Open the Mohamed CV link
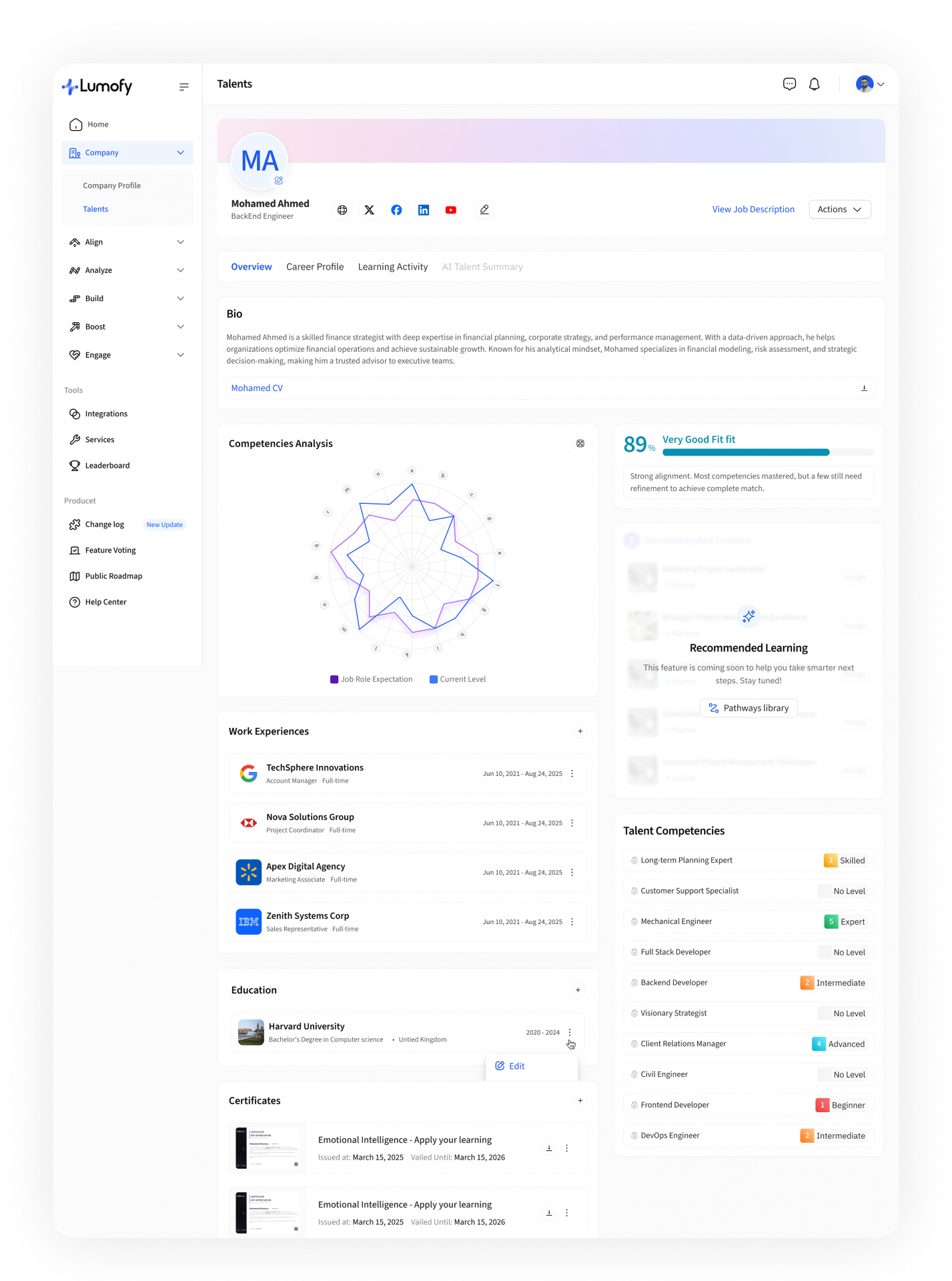The image size is (952, 1281). (257, 388)
